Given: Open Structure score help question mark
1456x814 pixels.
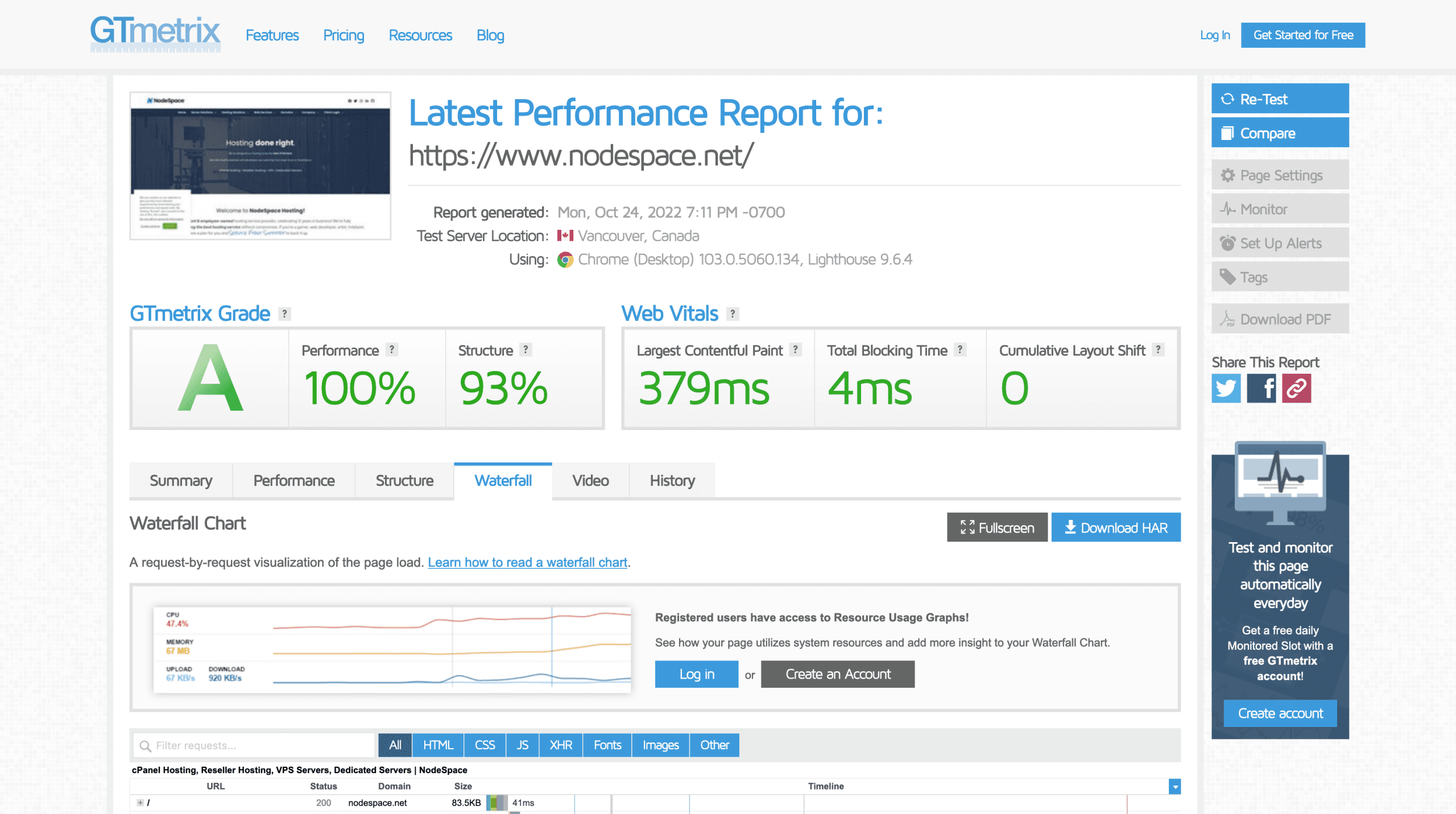Looking at the screenshot, I should 526,350.
